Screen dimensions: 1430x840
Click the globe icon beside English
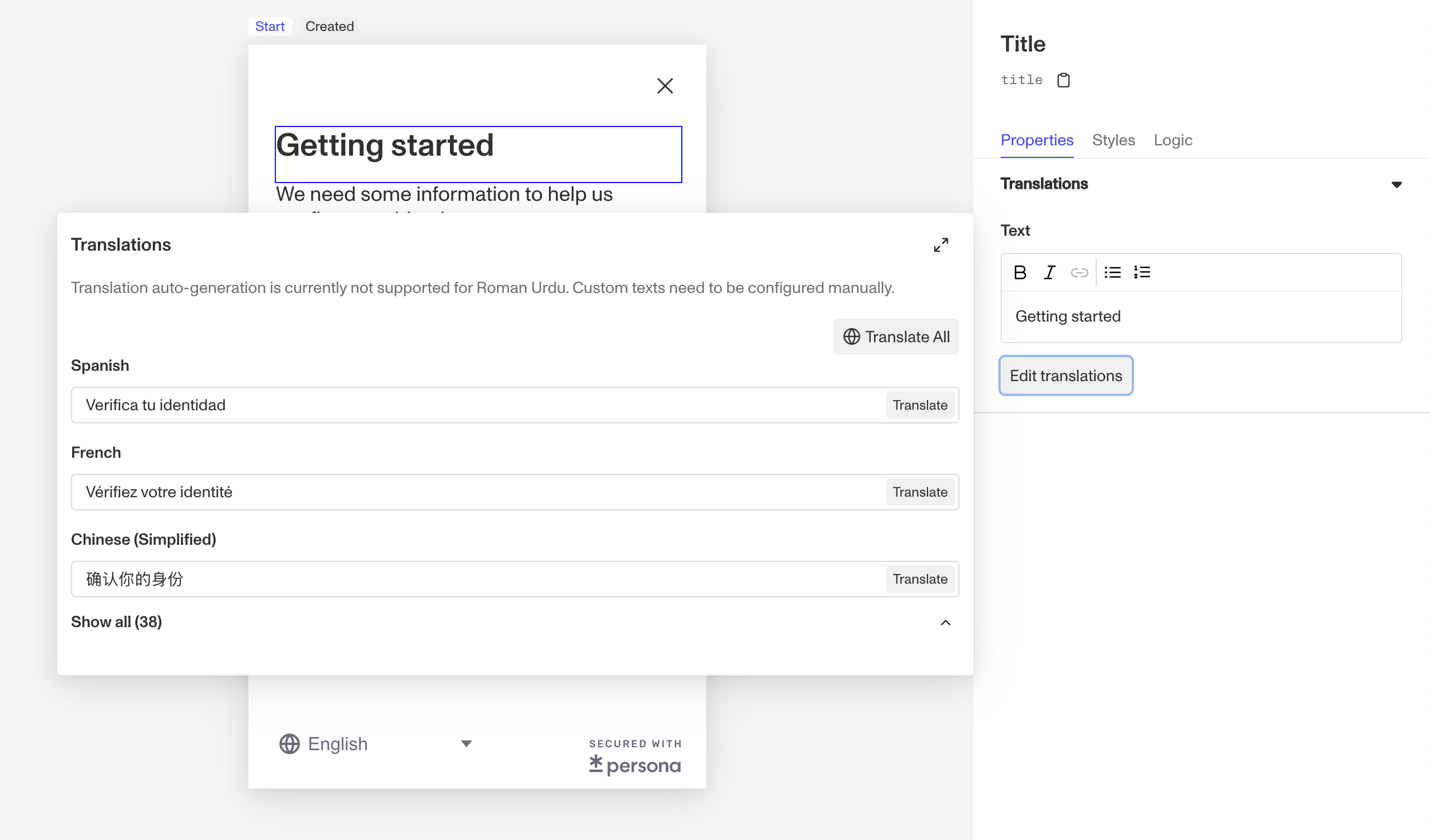289,743
